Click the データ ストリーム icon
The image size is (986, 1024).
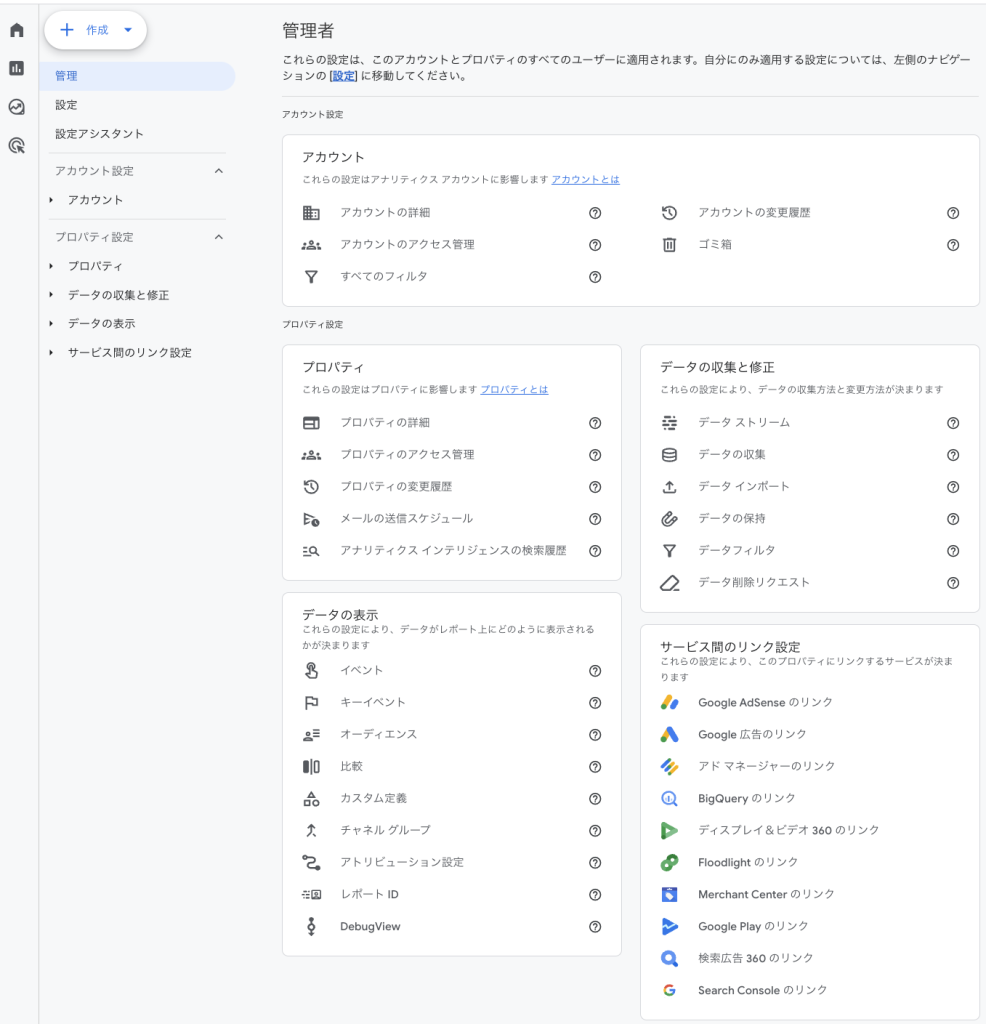(x=671, y=423)
